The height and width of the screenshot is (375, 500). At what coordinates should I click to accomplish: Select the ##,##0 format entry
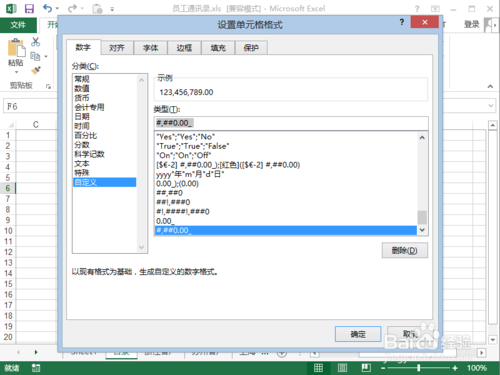click(286, 193)
